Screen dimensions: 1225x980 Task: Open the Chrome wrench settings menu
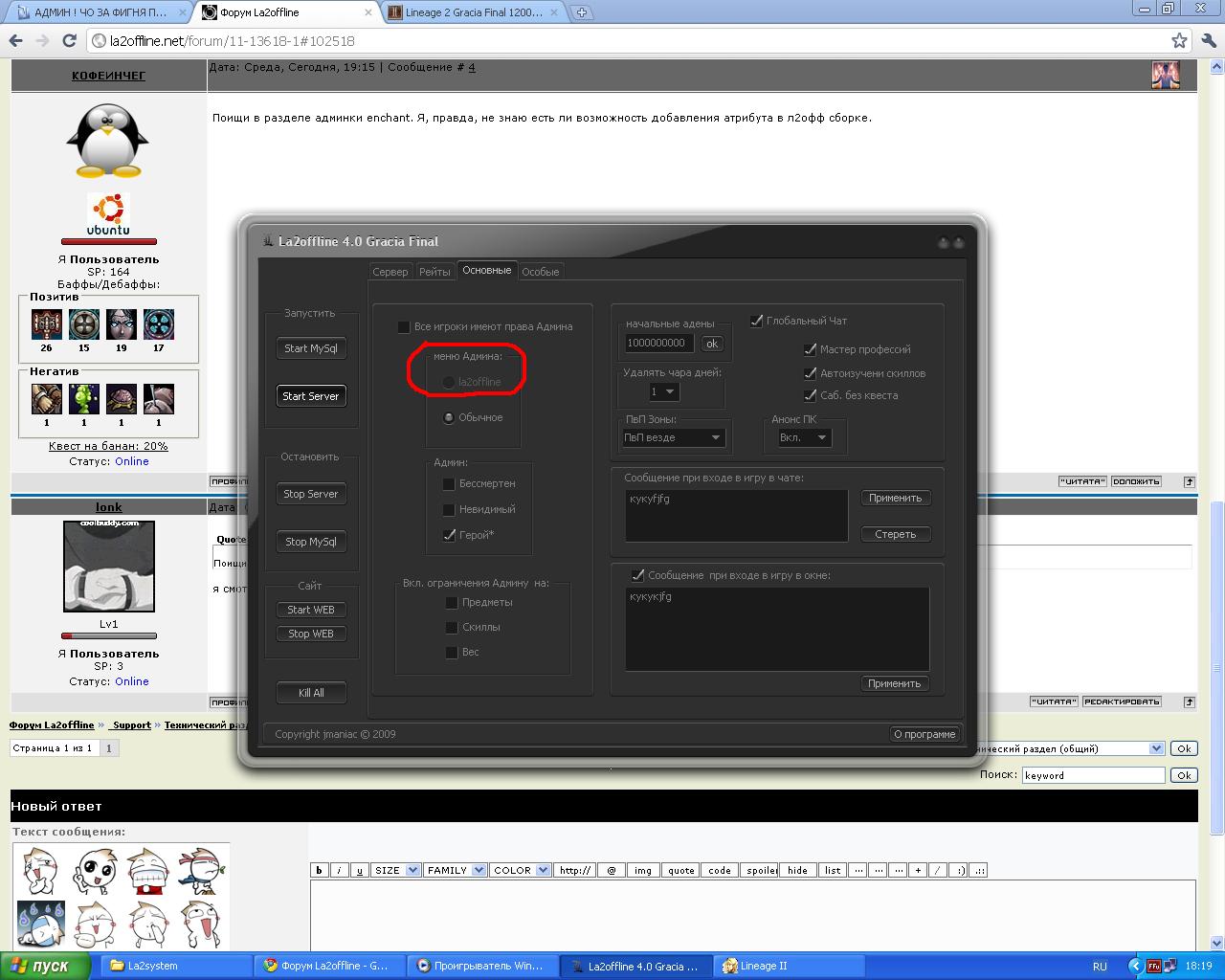[1208, 41]
